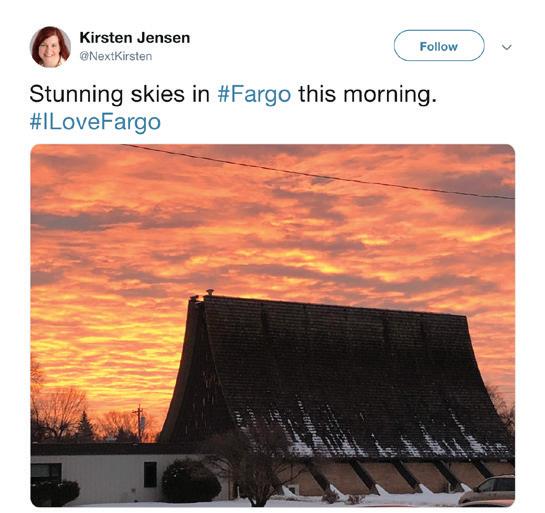This screenshot has width=545, height=513.
Task: Open Kirsten Jensen's profile avatar
Action: 50,46
